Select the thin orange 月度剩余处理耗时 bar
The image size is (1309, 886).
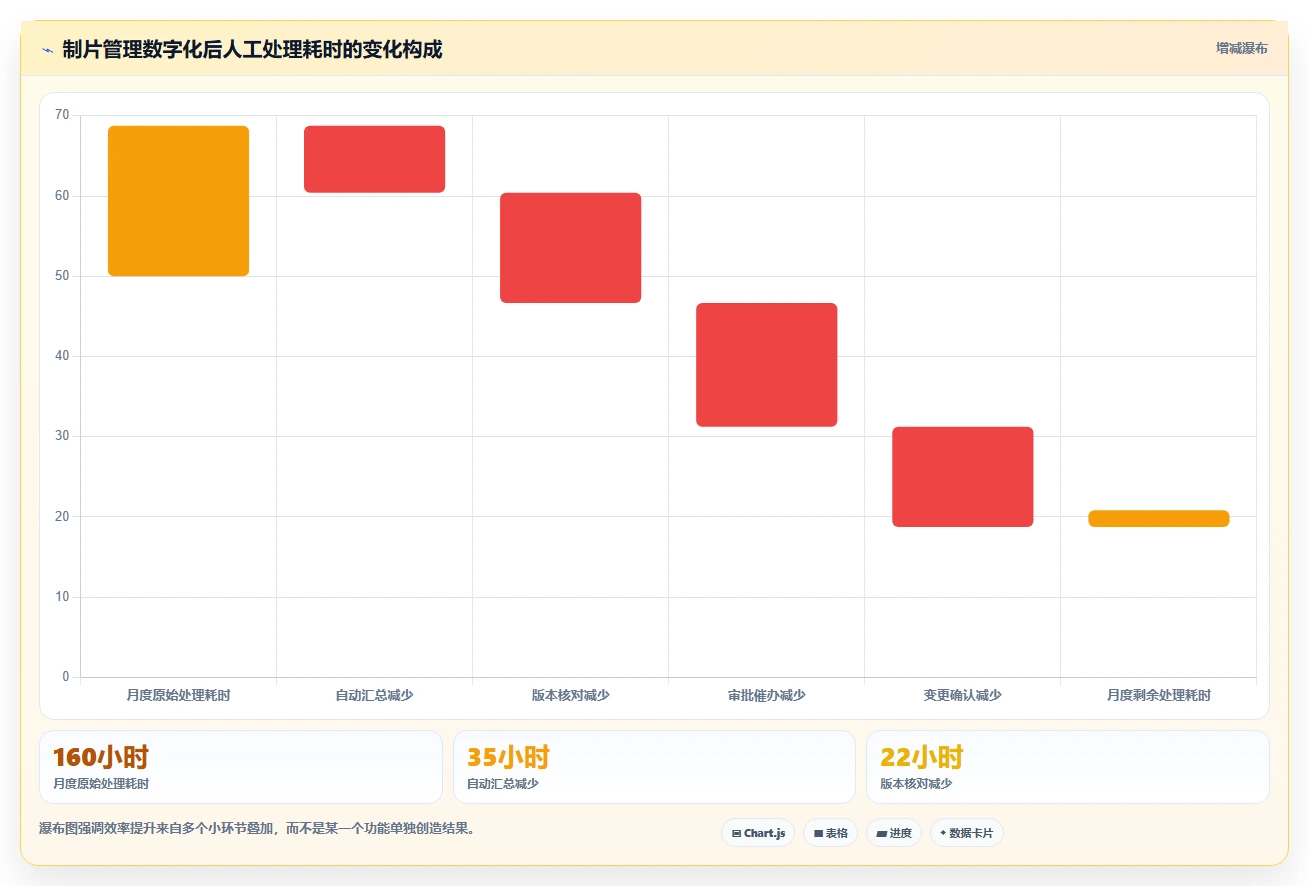pyautogui.click(x=1158, y=518)
